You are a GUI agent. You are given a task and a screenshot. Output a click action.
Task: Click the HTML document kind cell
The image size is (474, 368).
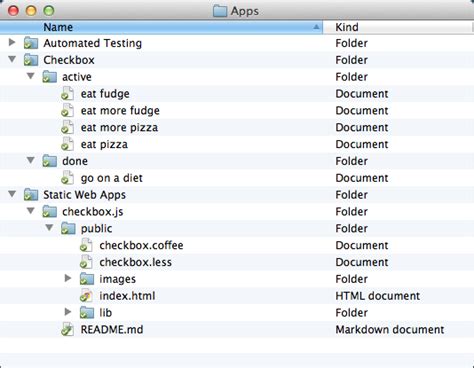(x=378, y=296)
